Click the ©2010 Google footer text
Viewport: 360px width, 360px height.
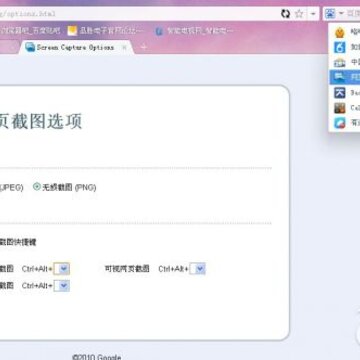96,357
